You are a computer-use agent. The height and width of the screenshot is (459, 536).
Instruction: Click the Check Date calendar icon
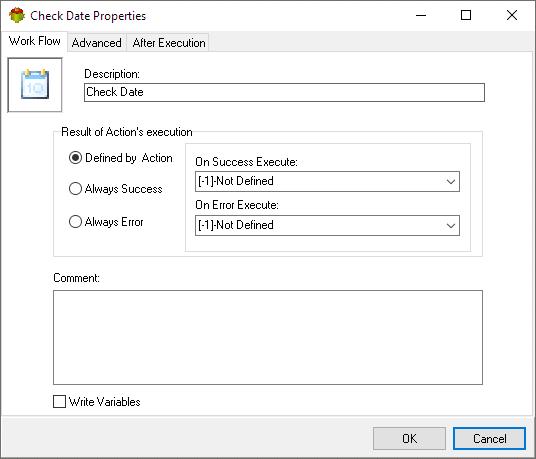[x=35, y=84]
